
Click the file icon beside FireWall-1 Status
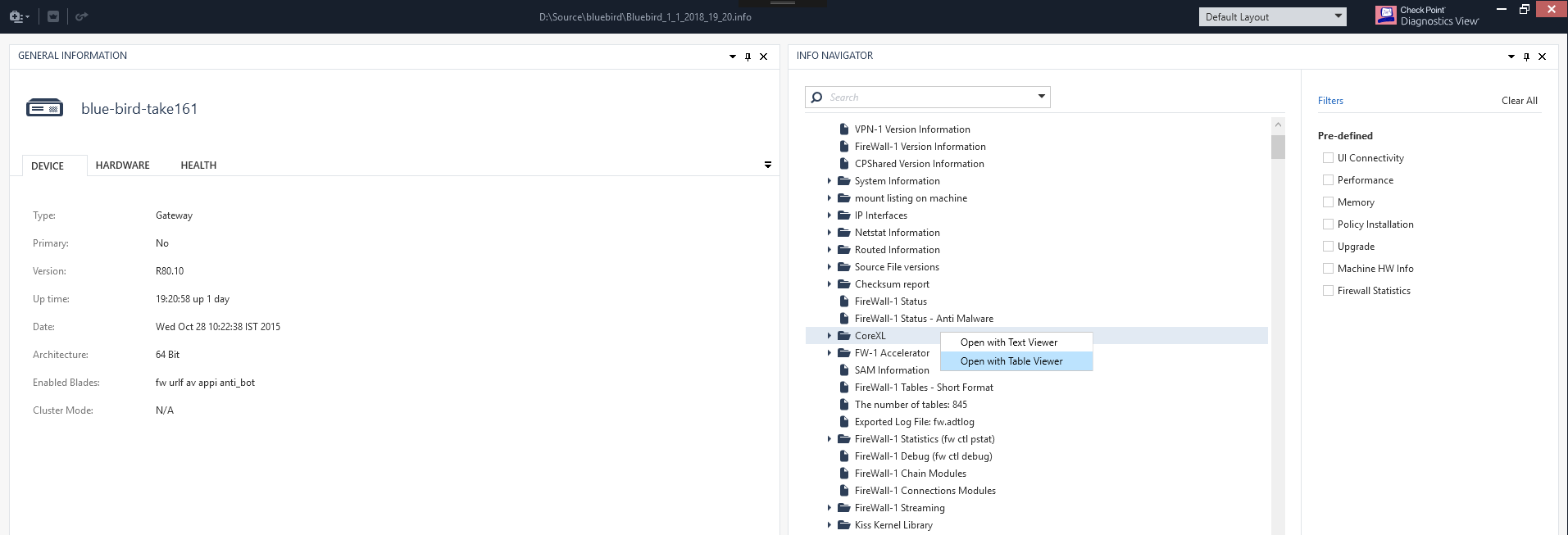843,302
